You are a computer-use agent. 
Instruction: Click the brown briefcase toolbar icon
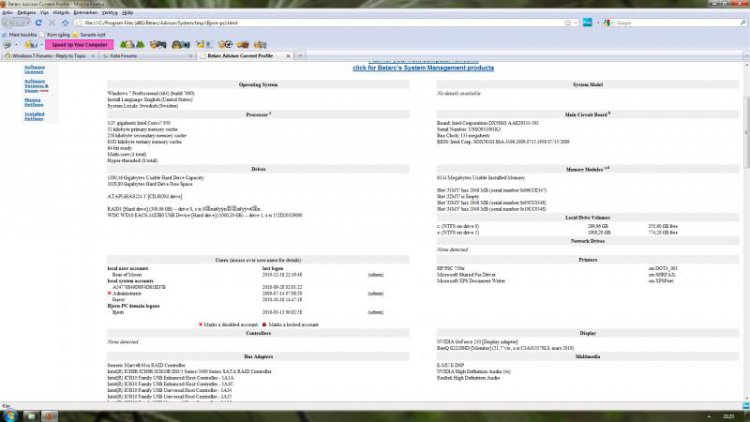click(x=243, y=44)
